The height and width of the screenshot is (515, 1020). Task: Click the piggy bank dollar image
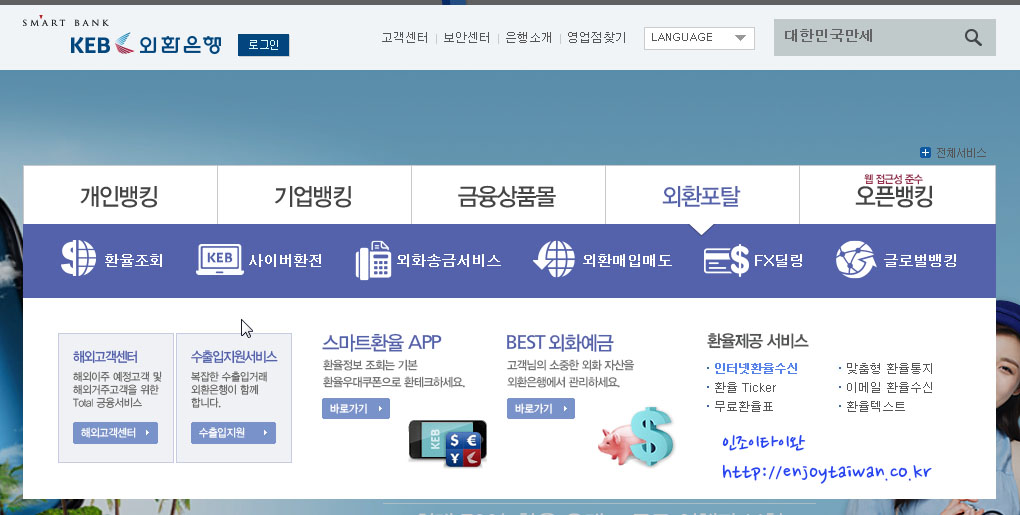click(636, 438)
